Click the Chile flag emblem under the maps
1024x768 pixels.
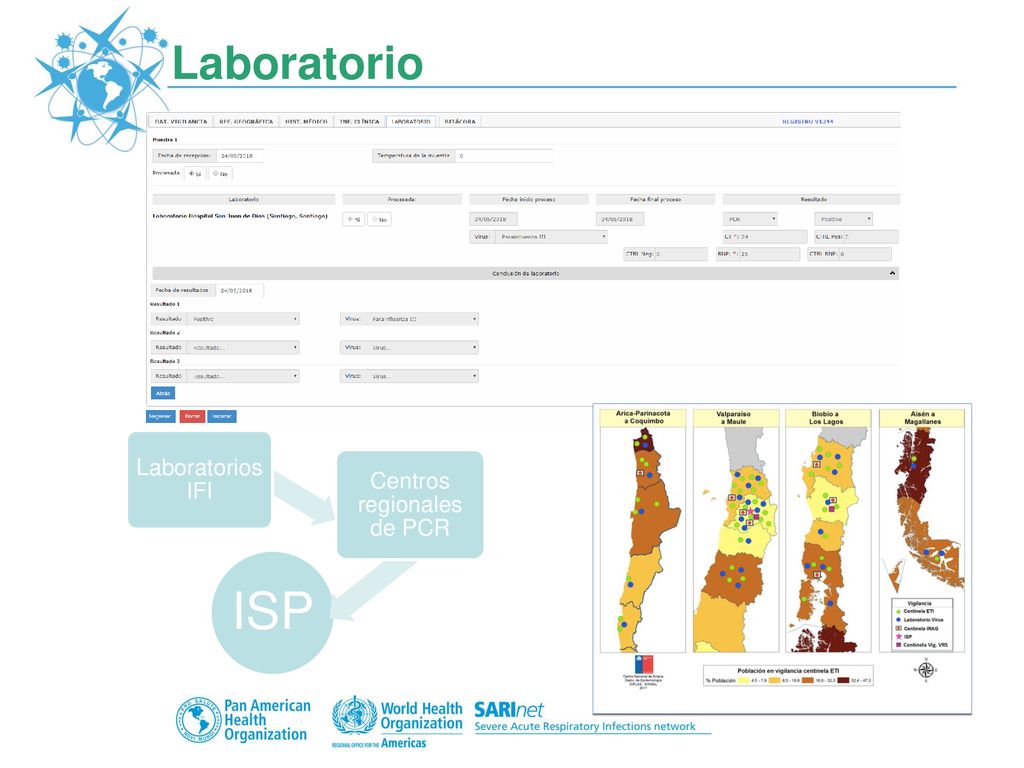(x=644, y=664)
